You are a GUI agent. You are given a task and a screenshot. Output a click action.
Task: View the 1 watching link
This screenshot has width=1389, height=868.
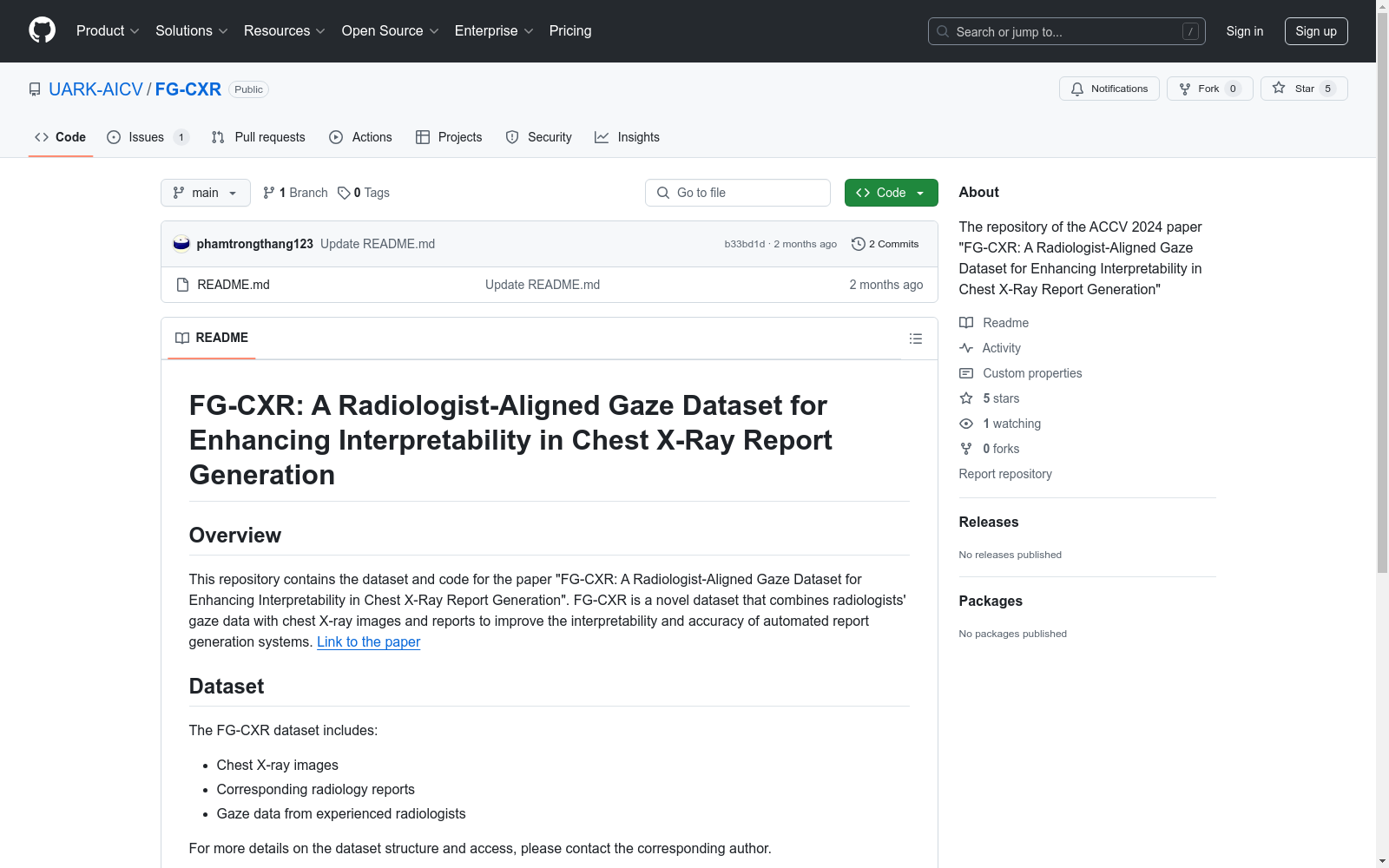click(x=1011, y=424)
